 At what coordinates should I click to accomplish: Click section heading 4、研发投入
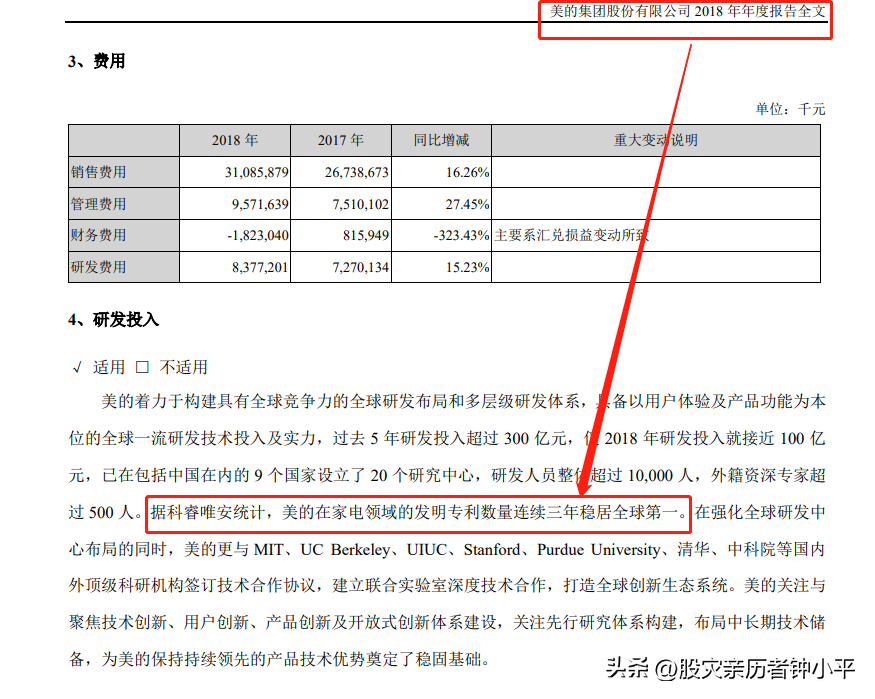[113, 320]
